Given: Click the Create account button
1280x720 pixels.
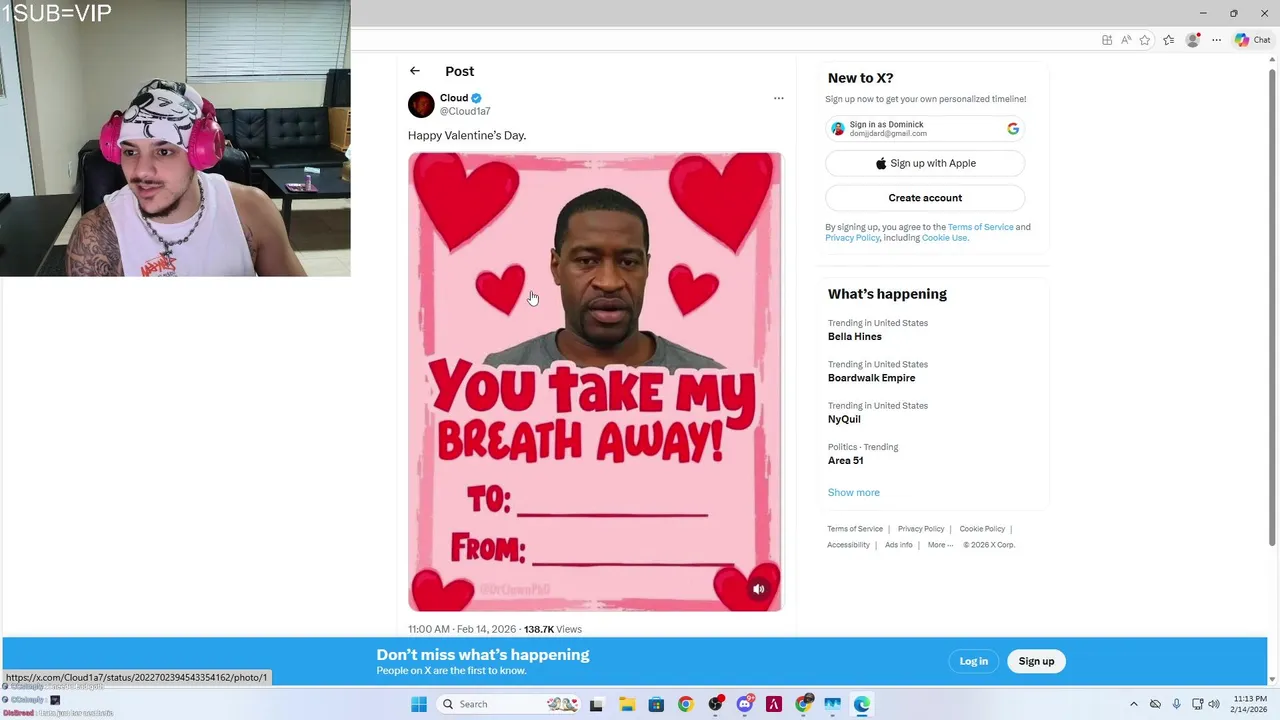Looking at the screenshot, I should [925, 198].
